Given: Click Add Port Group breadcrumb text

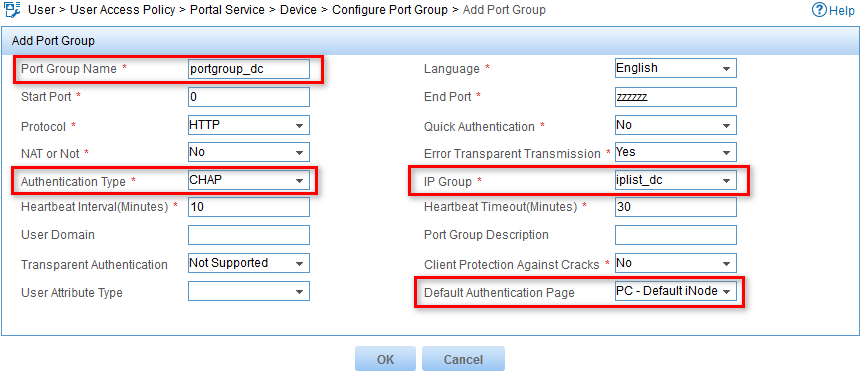Looking at the screenshot, I should coord(504,10).
